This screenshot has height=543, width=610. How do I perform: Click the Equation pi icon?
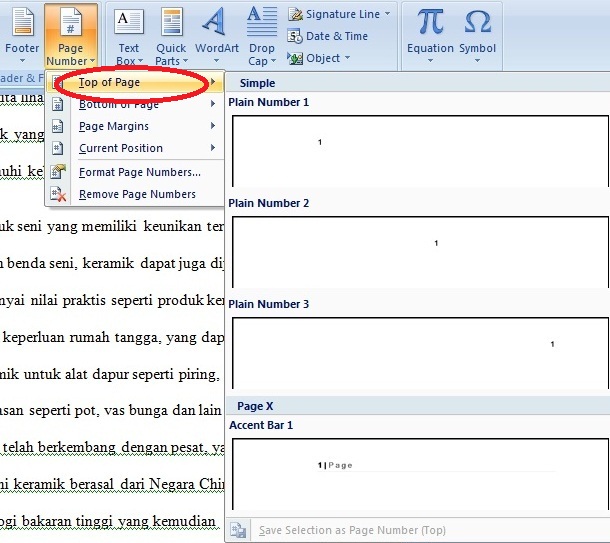click(430, 22)
